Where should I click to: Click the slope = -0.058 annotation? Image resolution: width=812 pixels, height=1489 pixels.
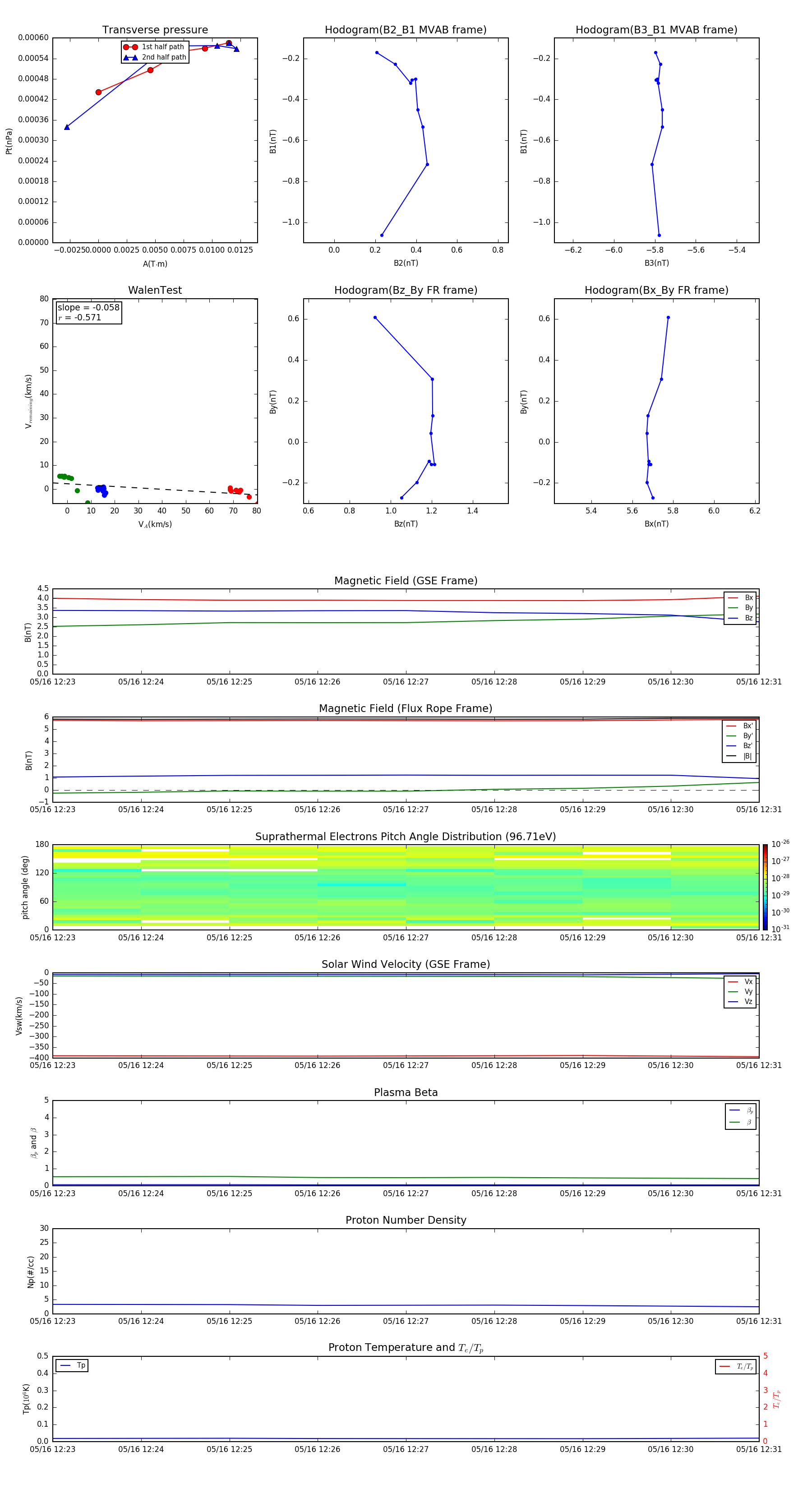coord(88,308)
